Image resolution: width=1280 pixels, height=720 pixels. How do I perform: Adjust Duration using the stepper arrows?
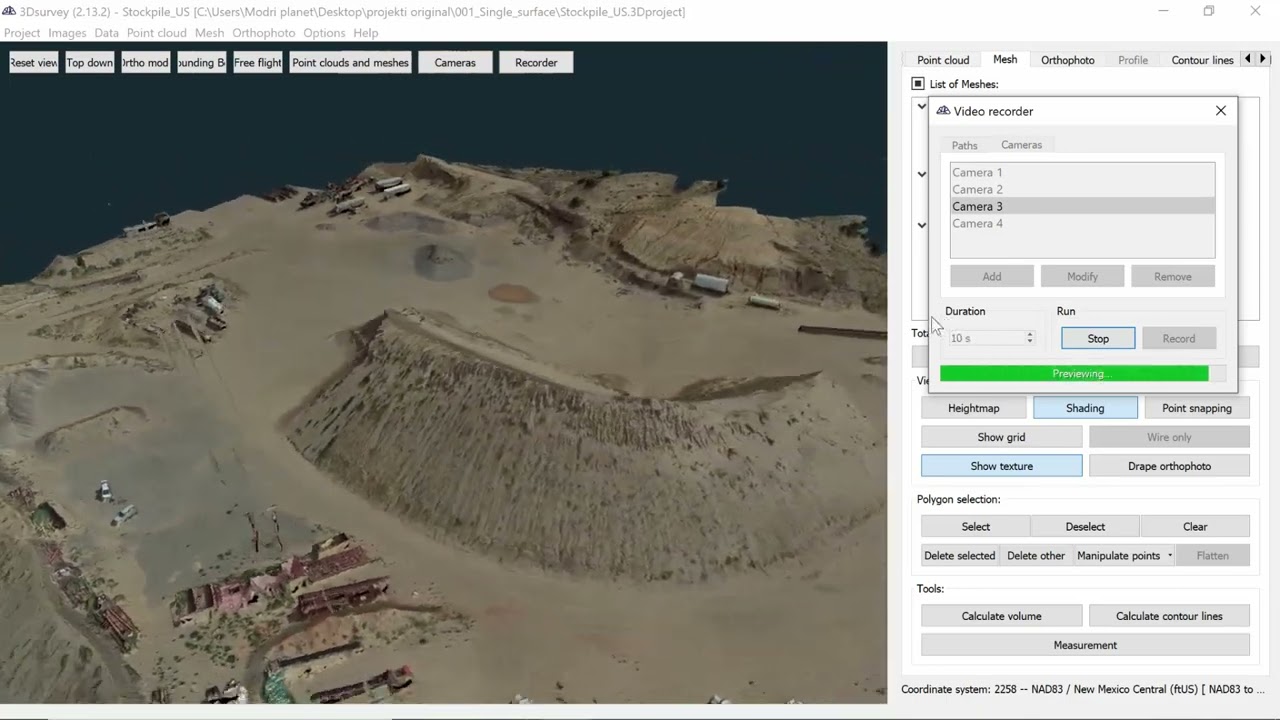pos(1029,338)
